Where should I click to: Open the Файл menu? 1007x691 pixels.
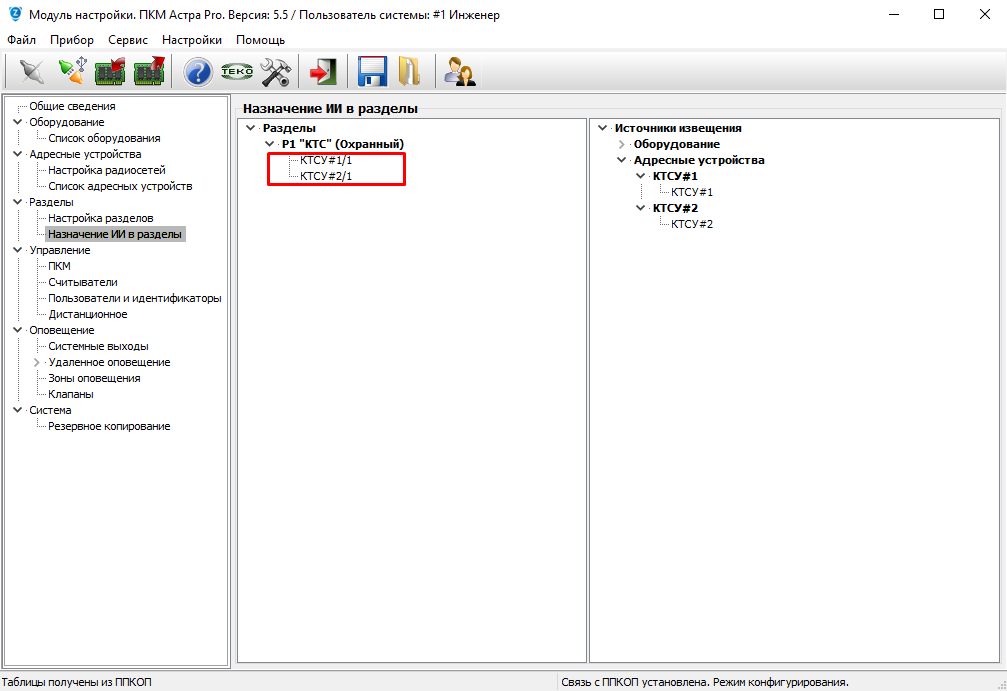pyautogui.click(x=21, y=40)
